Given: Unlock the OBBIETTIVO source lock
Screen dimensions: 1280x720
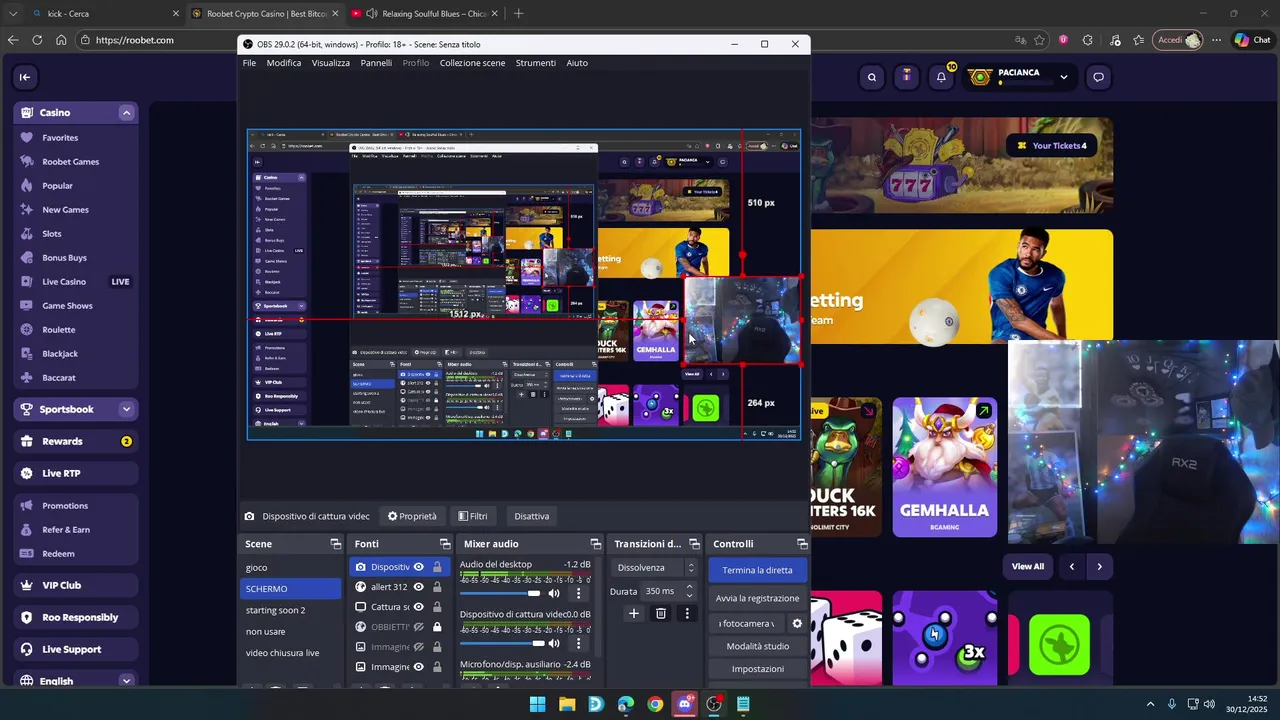Looking at the screenshot, I should pyautogui.click(x=437, y=627).
